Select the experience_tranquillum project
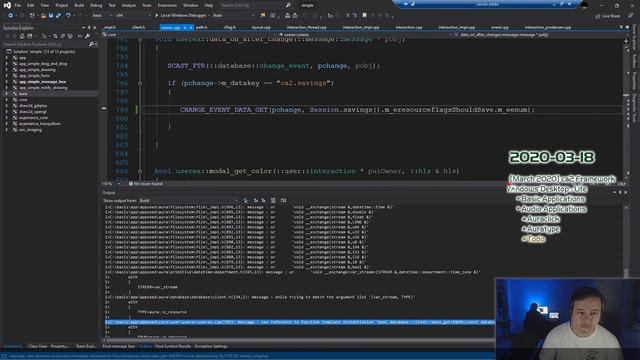The height and width of the screenshot is (360, 640). (x=40, y=124)
